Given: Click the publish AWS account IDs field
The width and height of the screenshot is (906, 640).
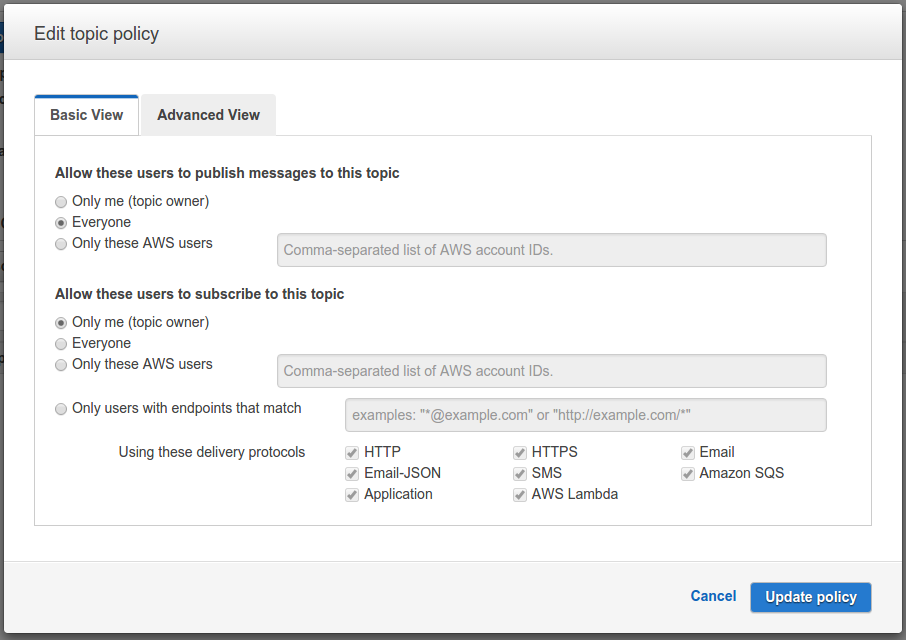Looking at the screenshot, I should [x=551, y=250].
